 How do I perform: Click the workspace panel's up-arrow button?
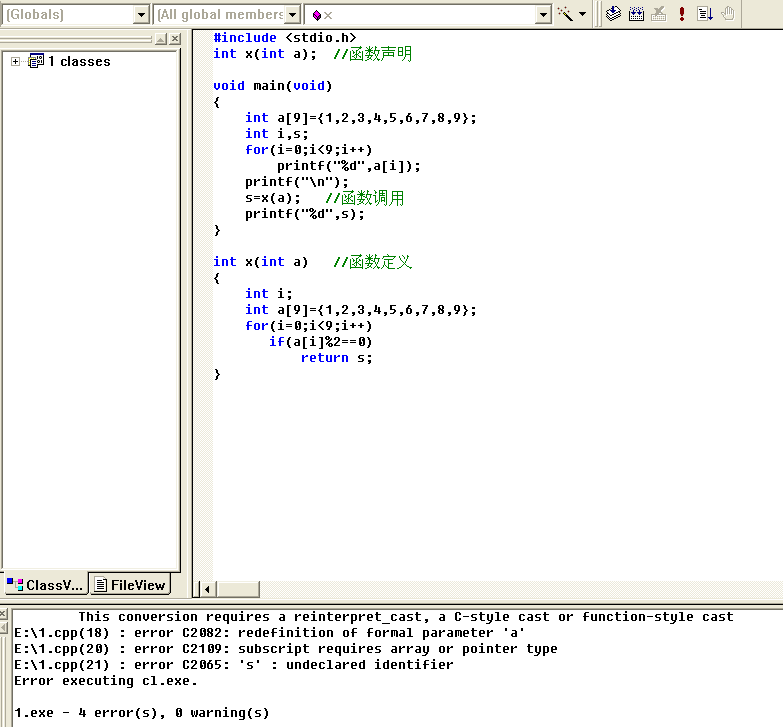pos(161,39)
